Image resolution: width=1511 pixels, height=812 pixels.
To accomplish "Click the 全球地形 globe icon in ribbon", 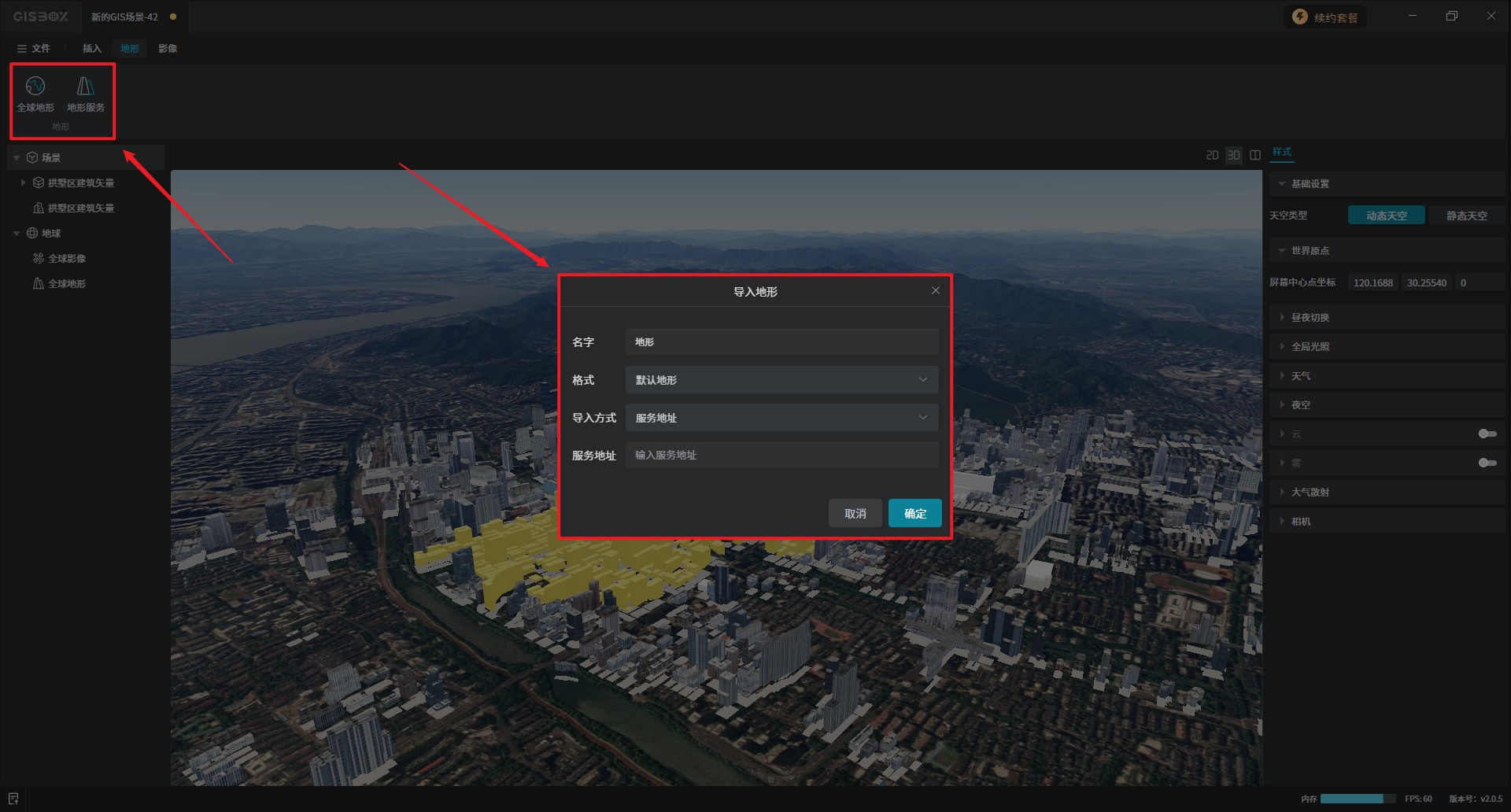I will (35, 87).
